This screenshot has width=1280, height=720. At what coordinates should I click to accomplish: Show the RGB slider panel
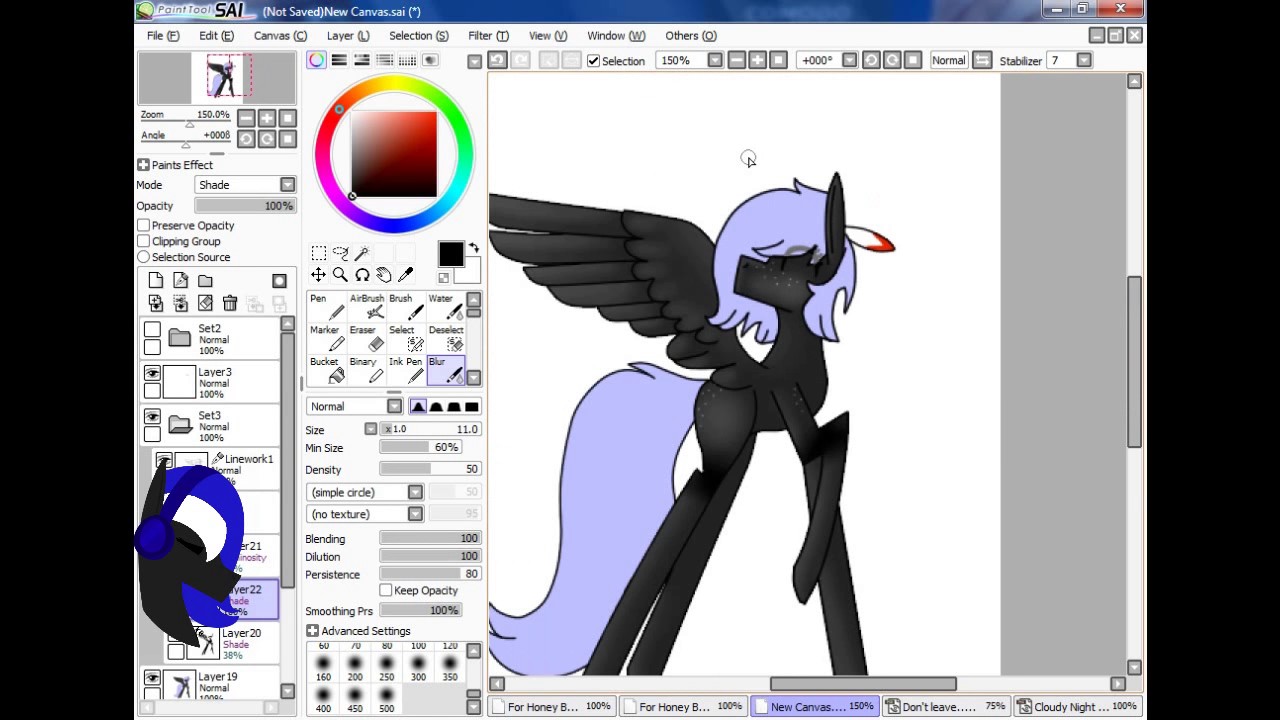[339, 61]
